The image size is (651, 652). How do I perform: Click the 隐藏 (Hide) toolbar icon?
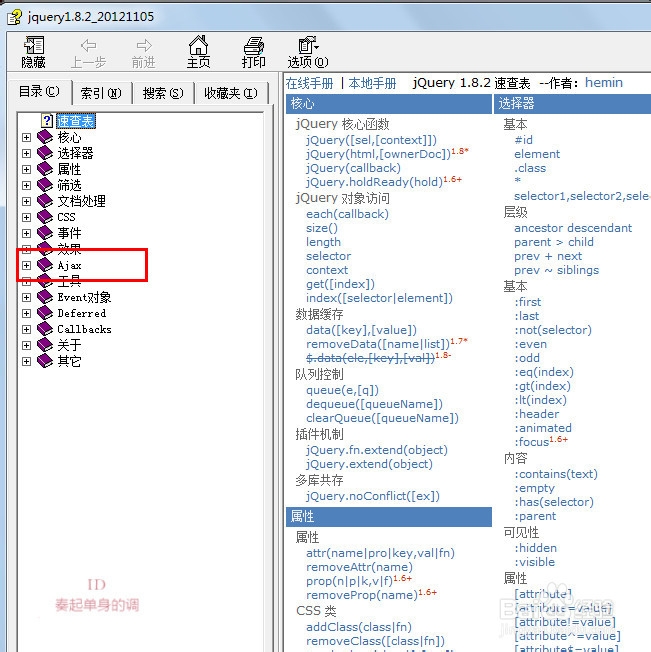(34, 45)
